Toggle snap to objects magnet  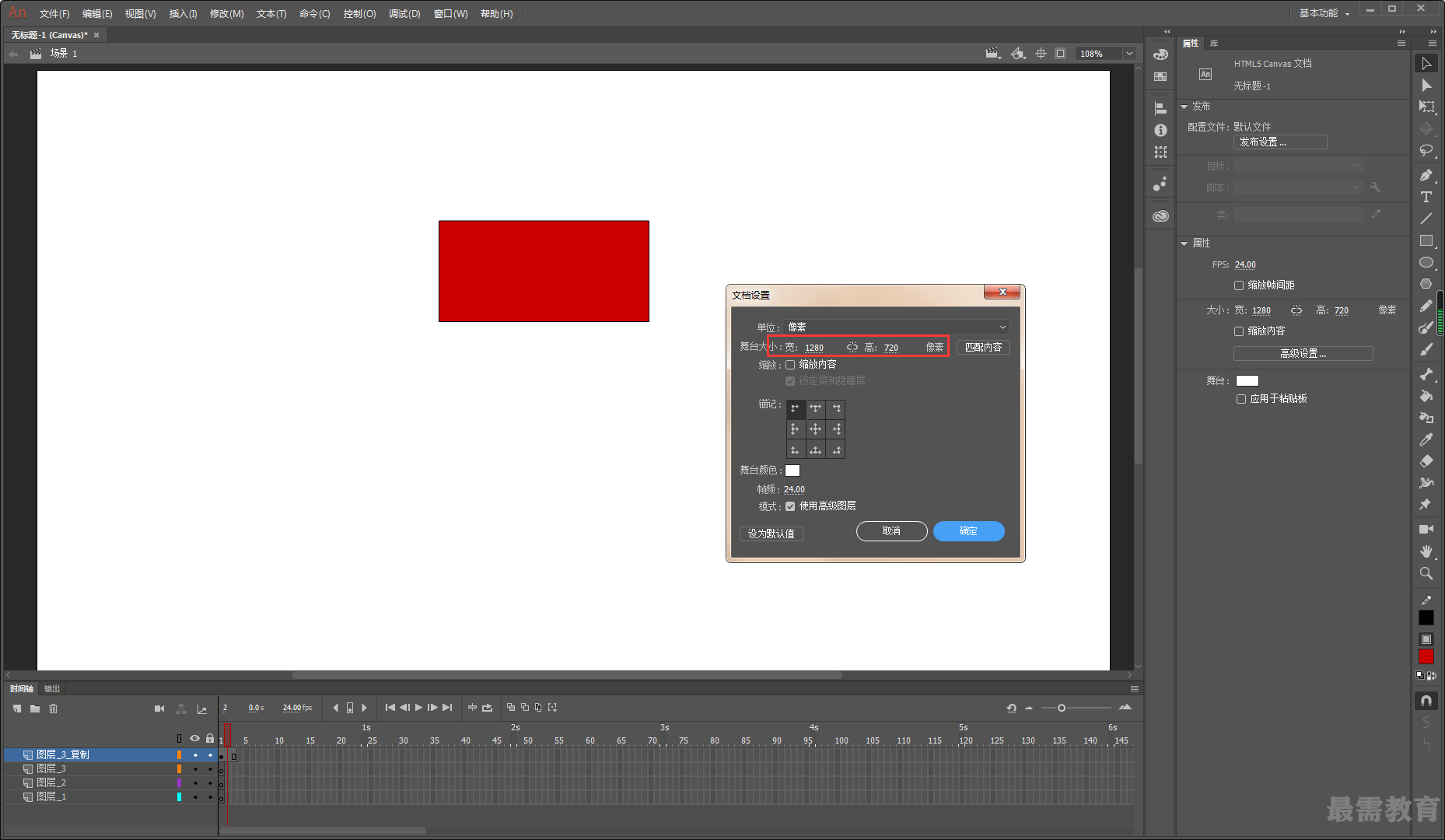pos(1426,701)
